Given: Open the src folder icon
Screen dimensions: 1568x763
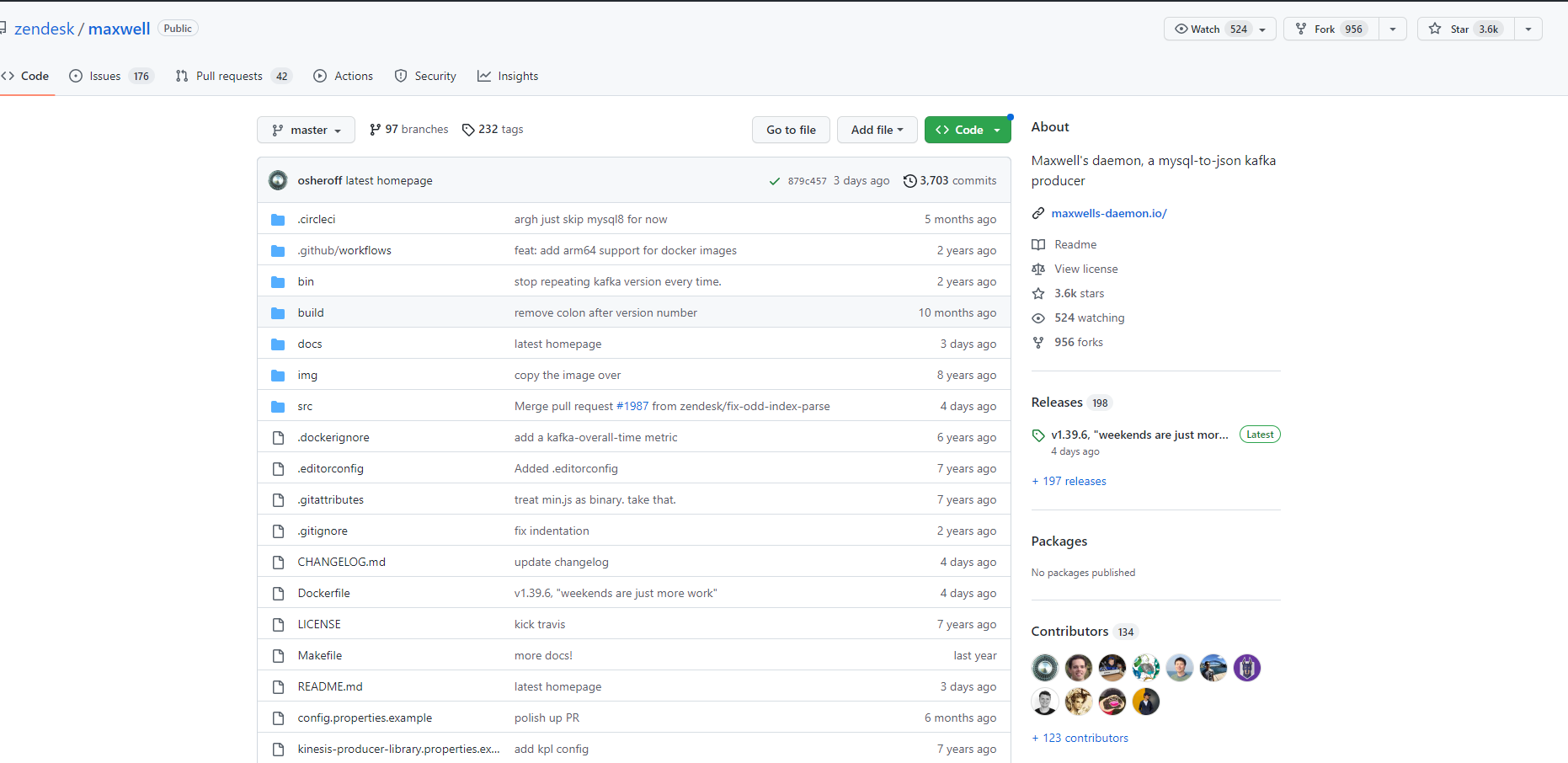Looking at the screenshot, I should [278, 407].
